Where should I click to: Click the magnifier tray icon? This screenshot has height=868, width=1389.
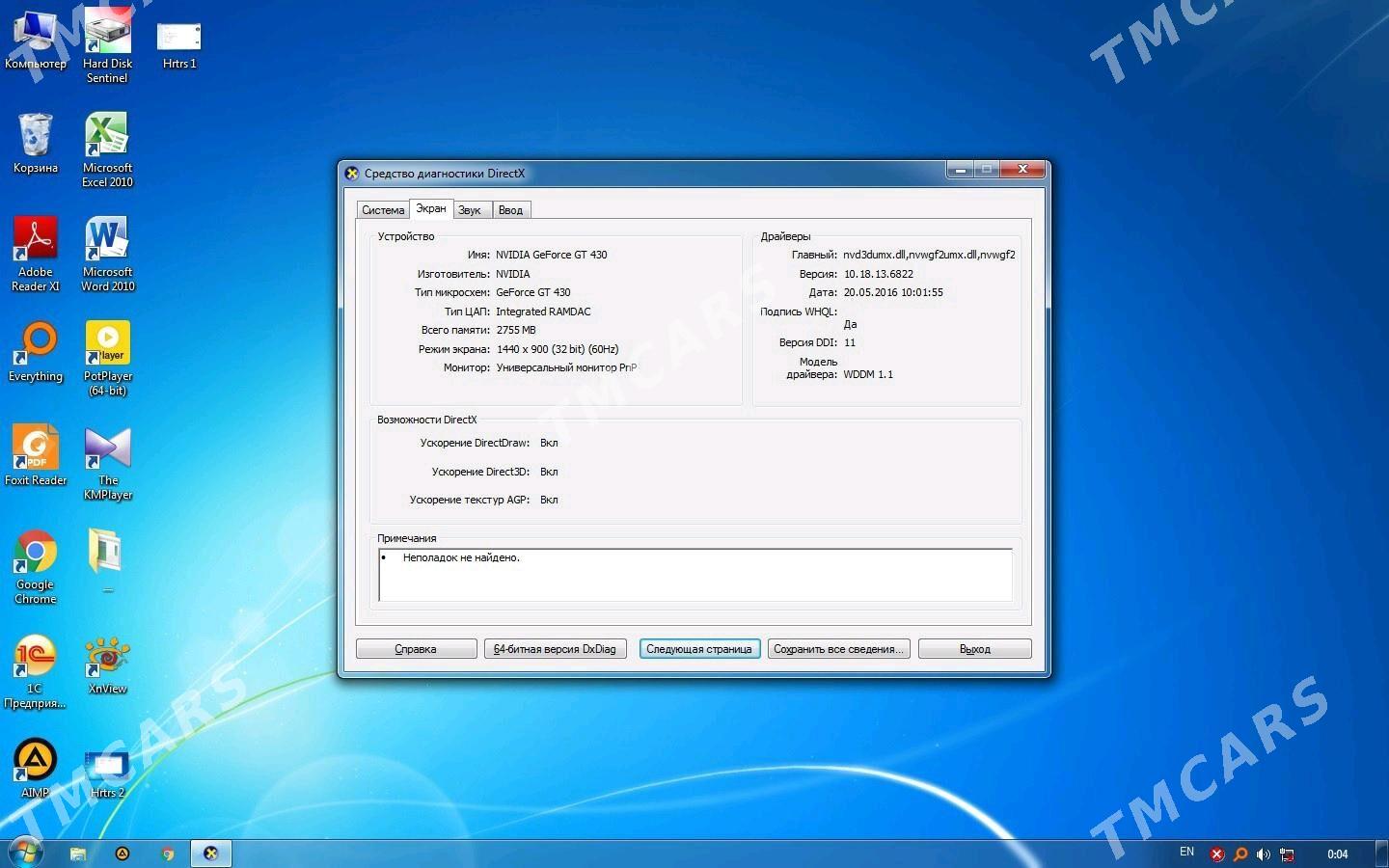point(1240,854)
